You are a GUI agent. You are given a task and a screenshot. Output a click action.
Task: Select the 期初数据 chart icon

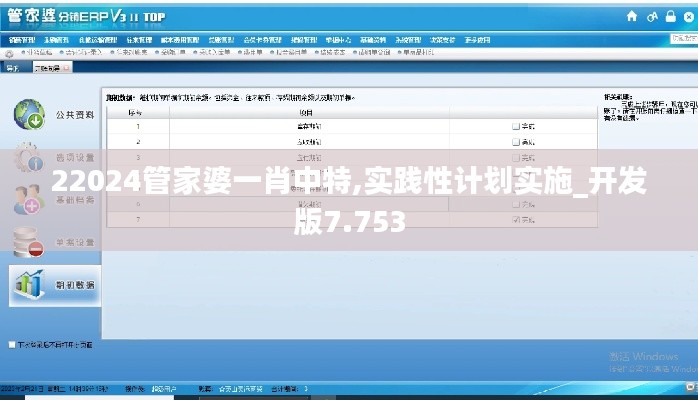tap(29, 285)
